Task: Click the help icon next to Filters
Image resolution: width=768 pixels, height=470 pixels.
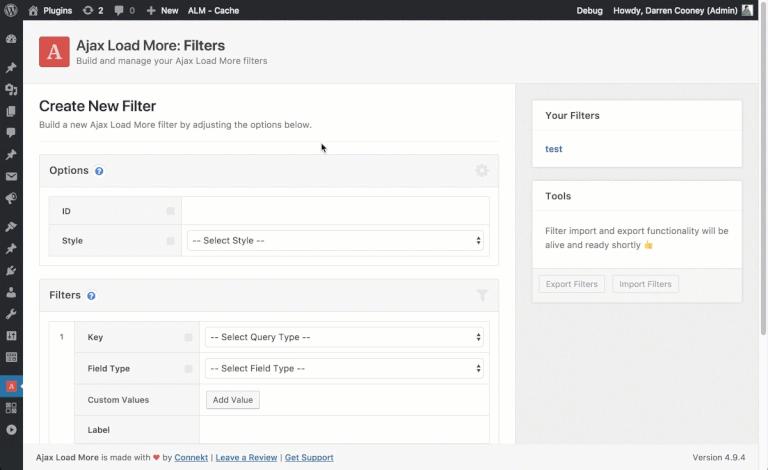Action: coord(91,296)
